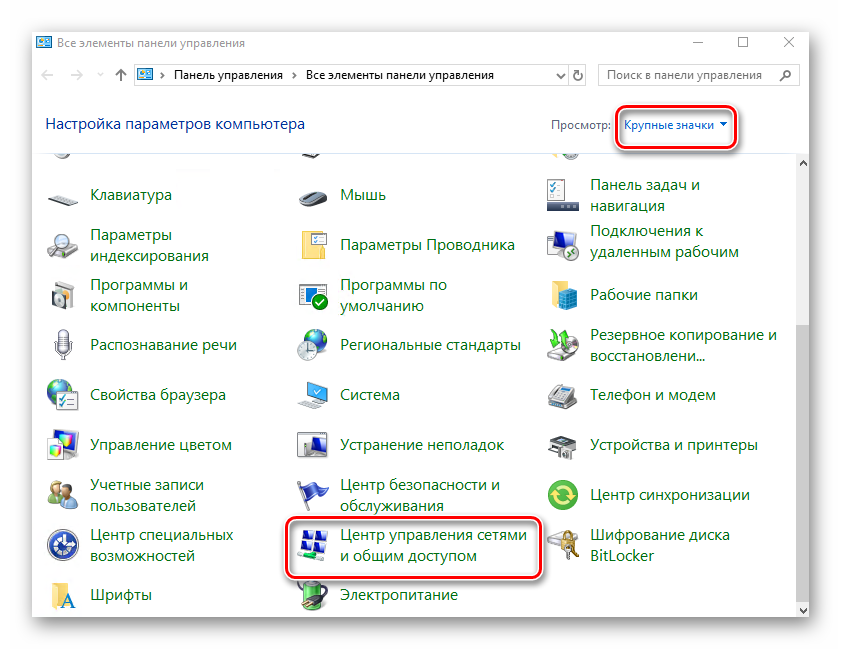Open the Power options (Электропитание) icon

point(313,595)
